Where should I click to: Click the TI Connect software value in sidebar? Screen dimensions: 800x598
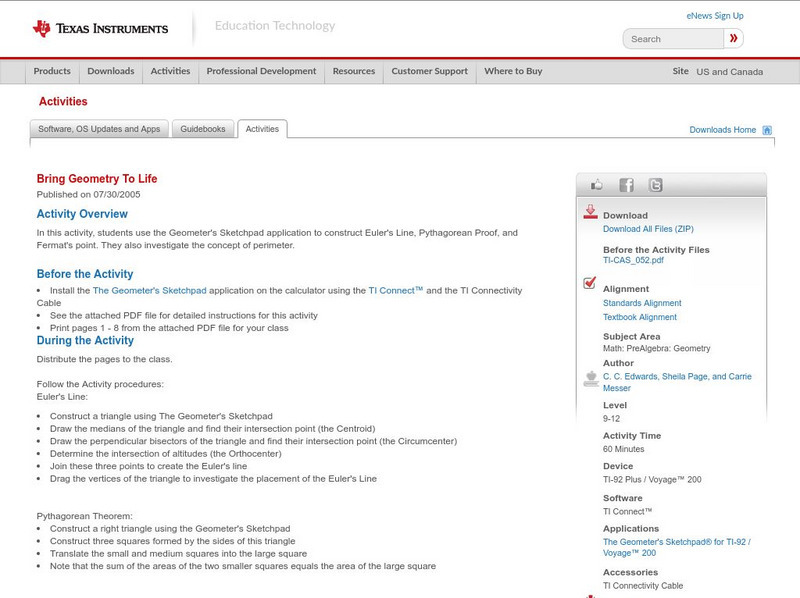coord(628,512)
